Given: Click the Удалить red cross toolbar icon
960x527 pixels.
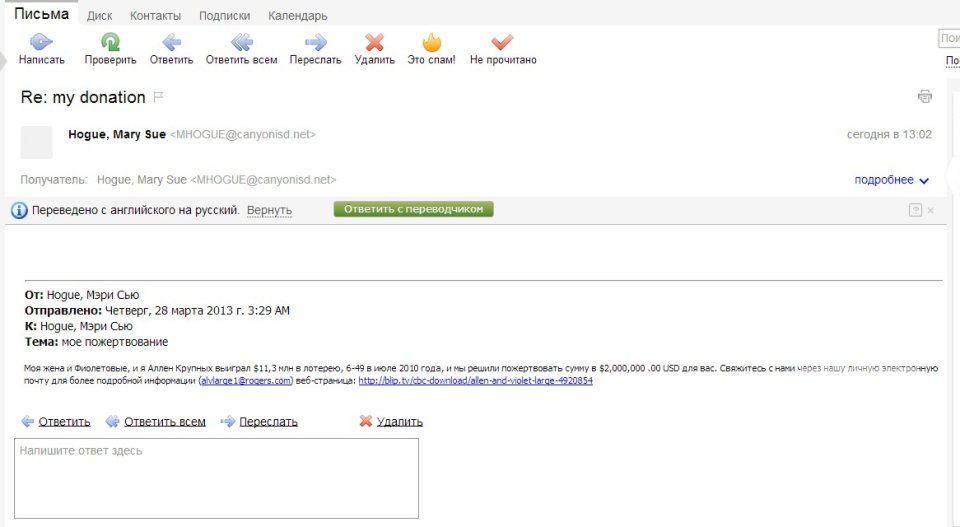Looking at the screenshot, I should (375, 43).
